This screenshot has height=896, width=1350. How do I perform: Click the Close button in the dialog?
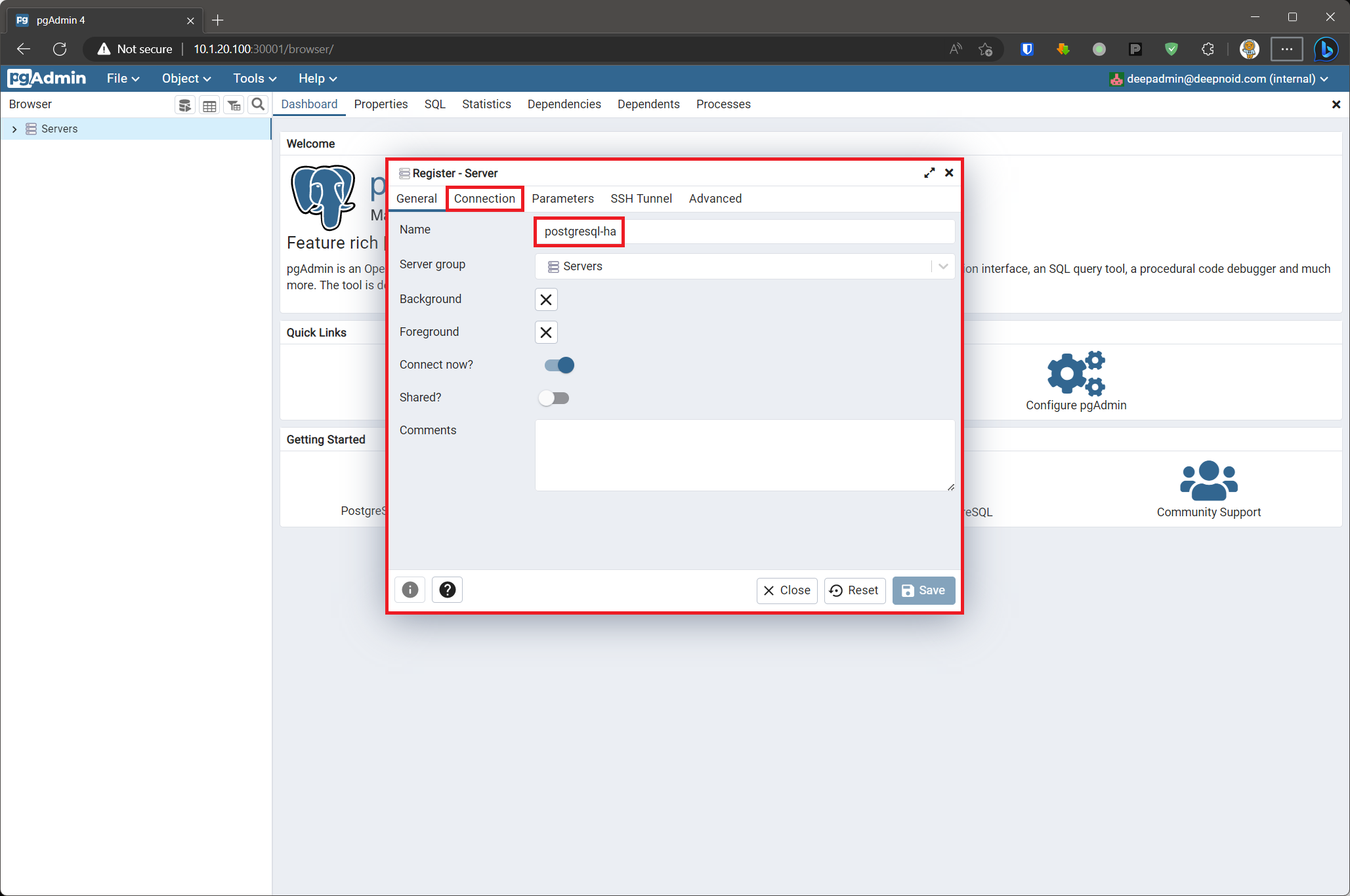coord(787,590)
